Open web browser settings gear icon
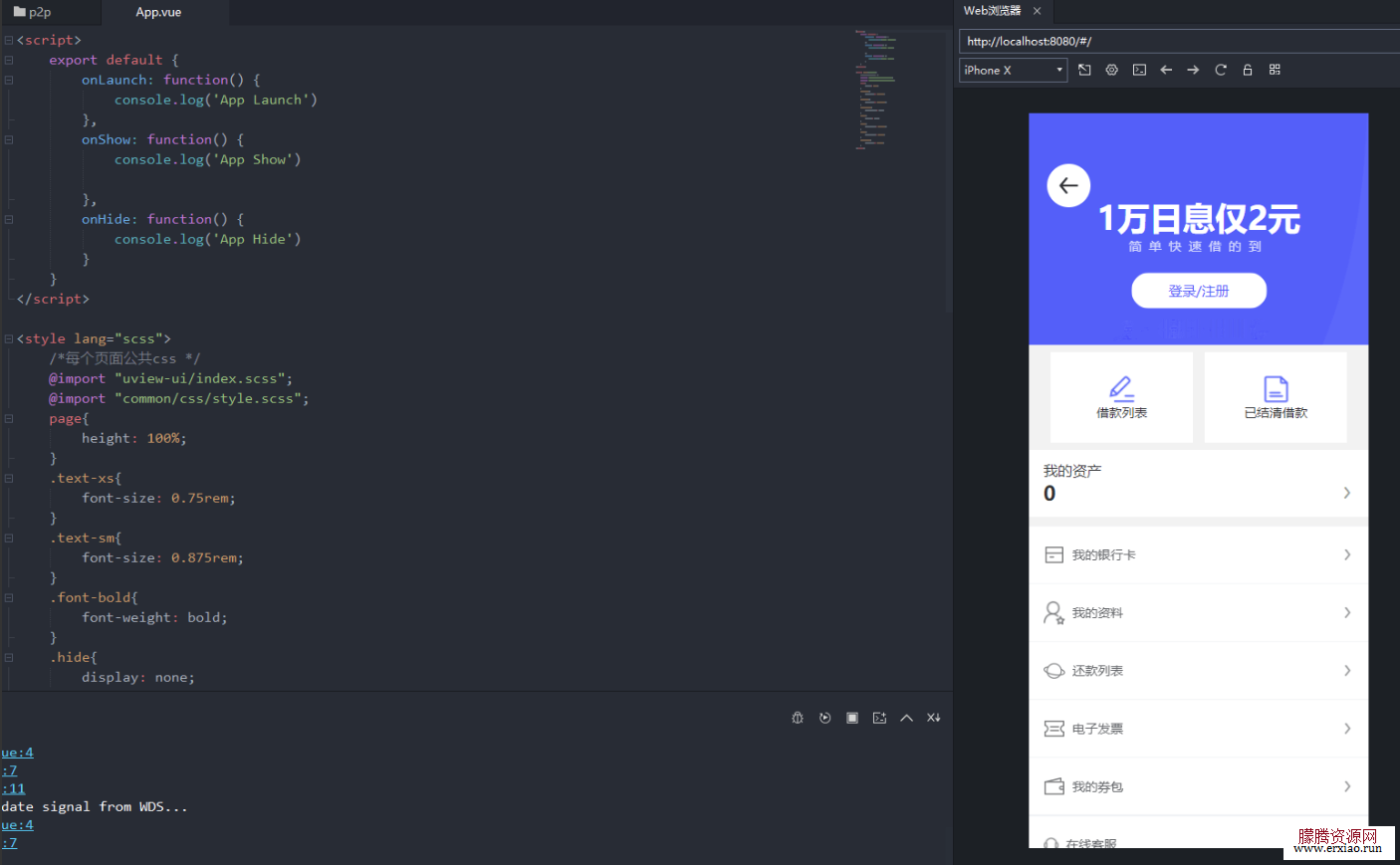The height and width of the screenshot is (865, 1400). coord(1111,70)
